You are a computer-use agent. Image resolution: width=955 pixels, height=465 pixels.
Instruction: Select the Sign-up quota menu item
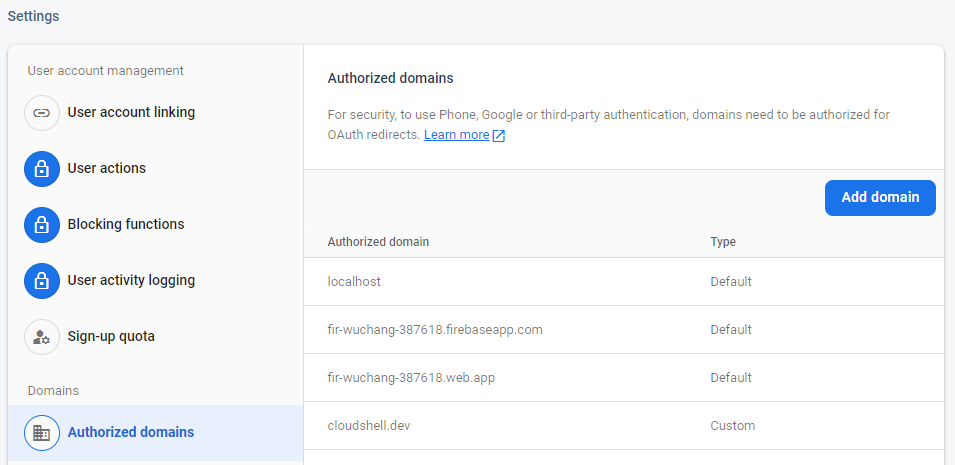tap(111, 337)
